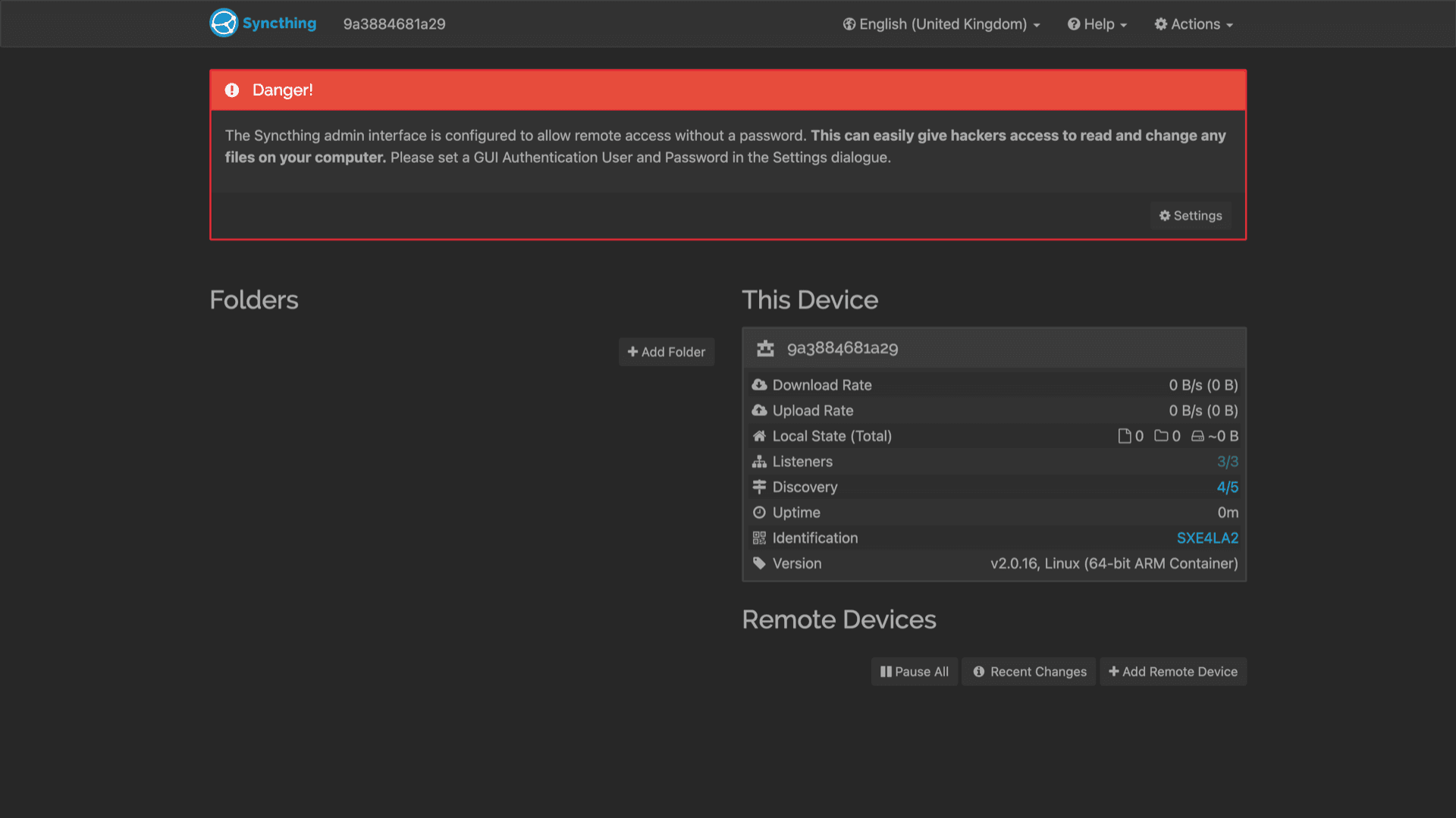
Task: Click the Version tag icon
Action: click(x=759, y=563)
